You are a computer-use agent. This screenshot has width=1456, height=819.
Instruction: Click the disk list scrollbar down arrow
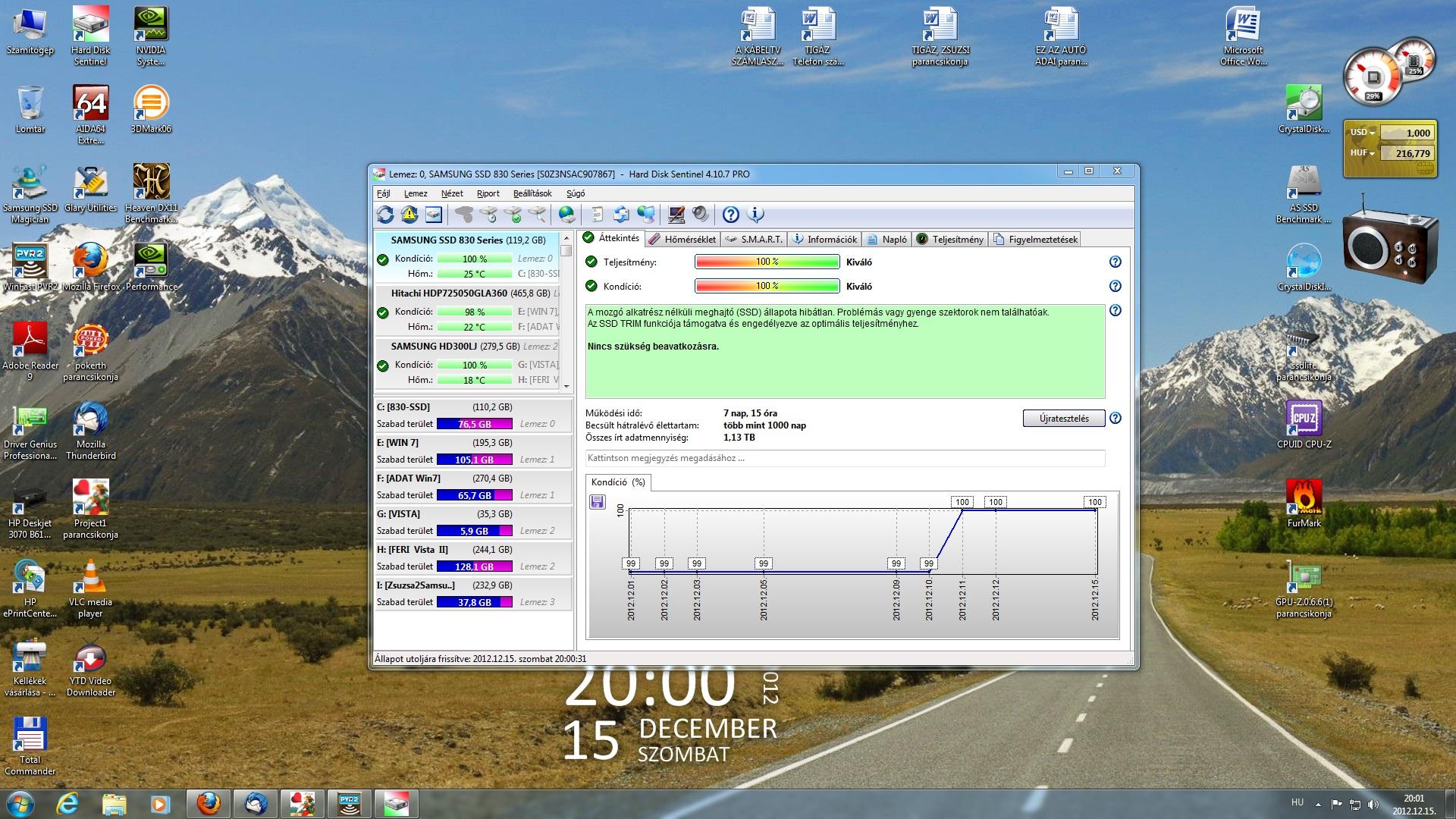(566, 386)
